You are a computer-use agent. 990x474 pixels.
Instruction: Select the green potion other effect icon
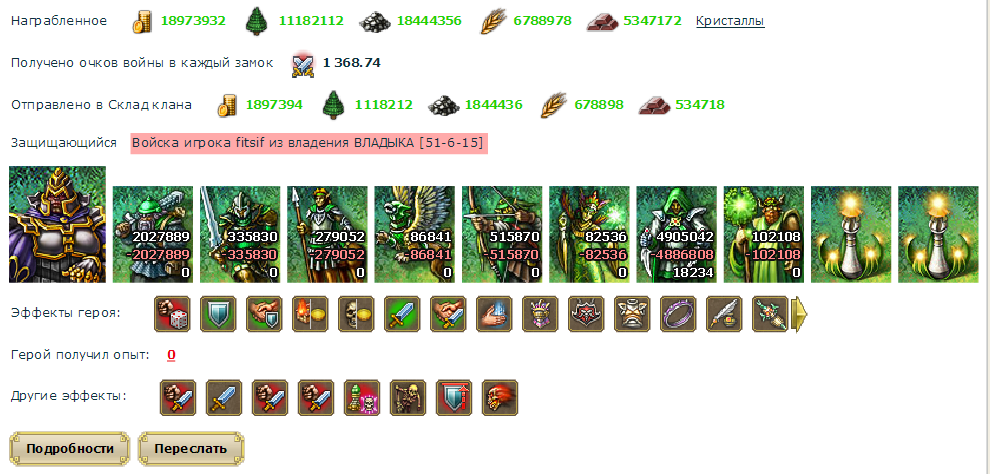362,398
